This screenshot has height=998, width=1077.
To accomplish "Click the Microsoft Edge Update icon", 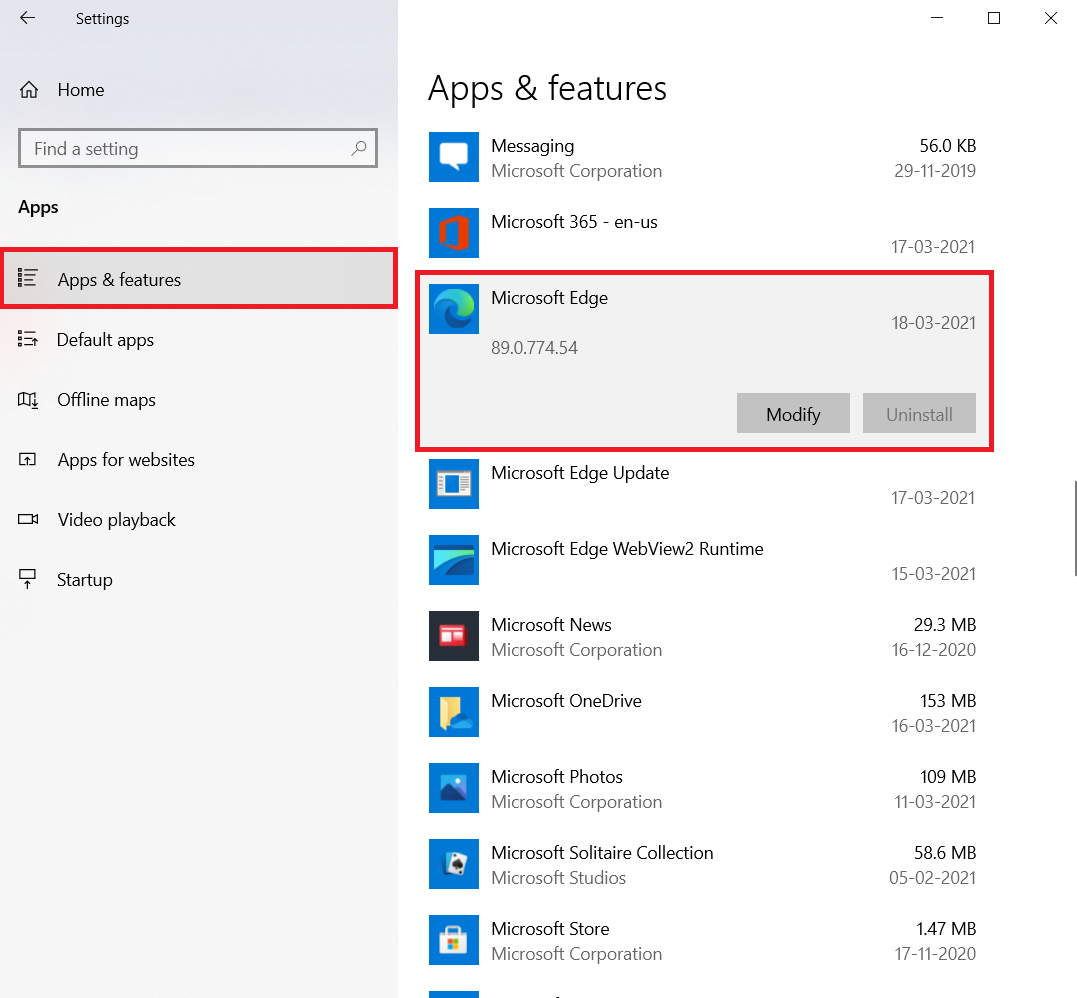I will (453, 484).
